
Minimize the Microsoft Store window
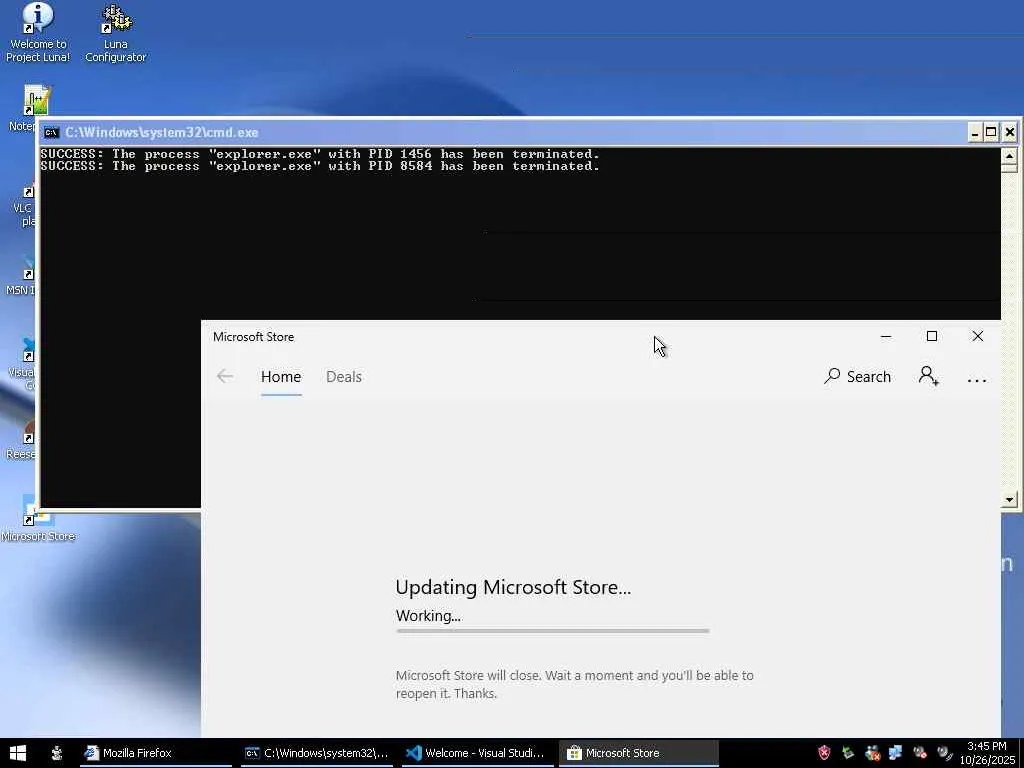(886, 336)
